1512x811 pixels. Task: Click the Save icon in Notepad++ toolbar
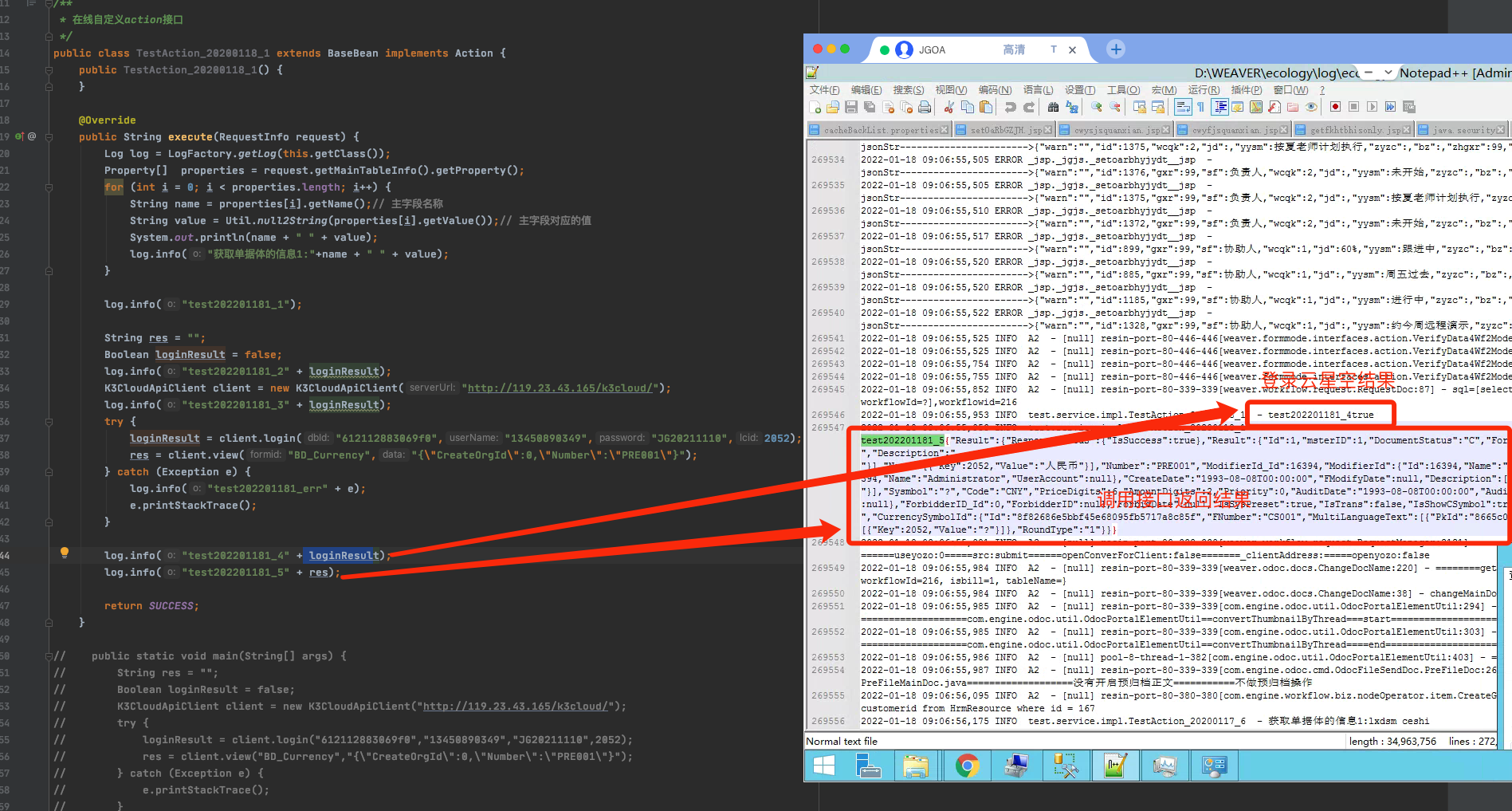[x=851, y=107]
